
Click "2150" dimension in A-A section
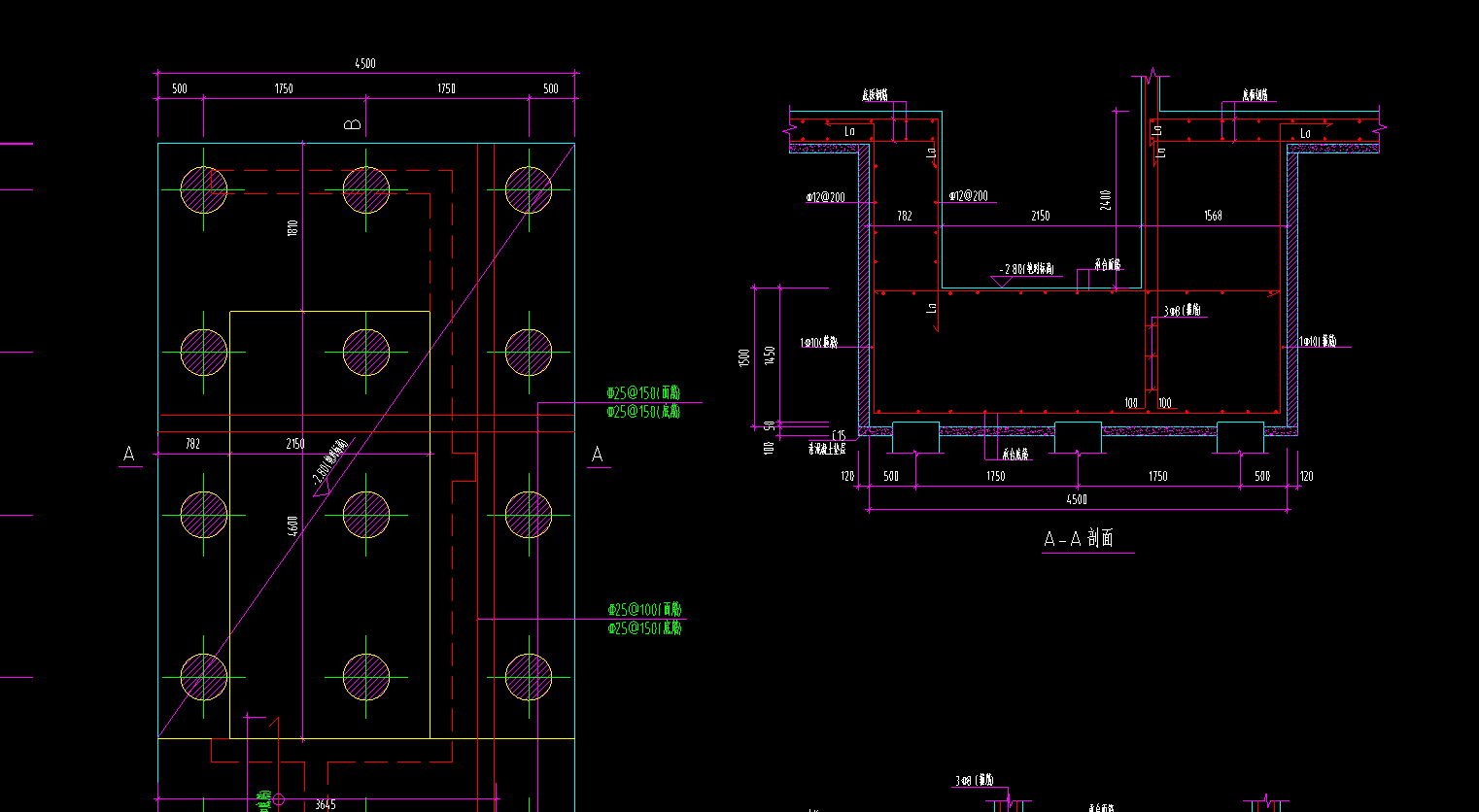[1040, 216]
